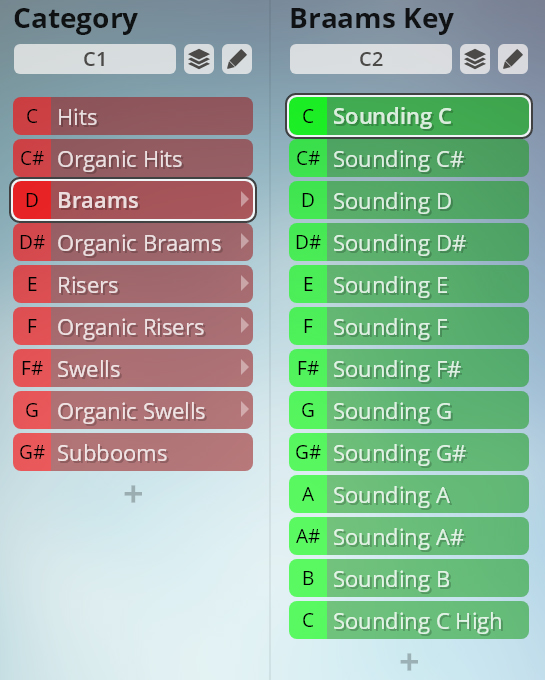Select the Subbooms category
This screenshot has width=545, height=680.
tap(133, 452)
